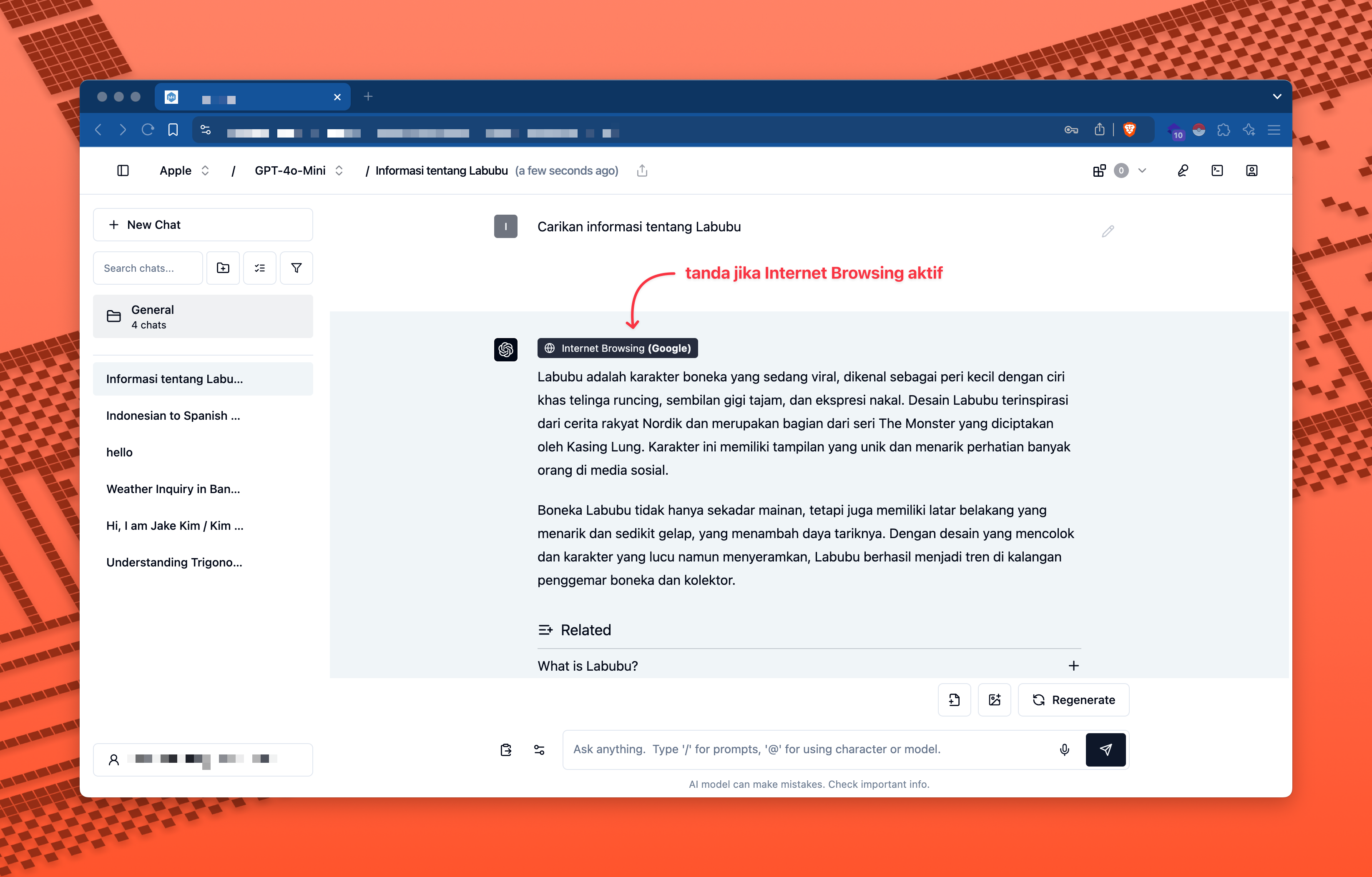1372x877 pixels.
Task: Expand the plugin count chevron
Action: 1142,170
